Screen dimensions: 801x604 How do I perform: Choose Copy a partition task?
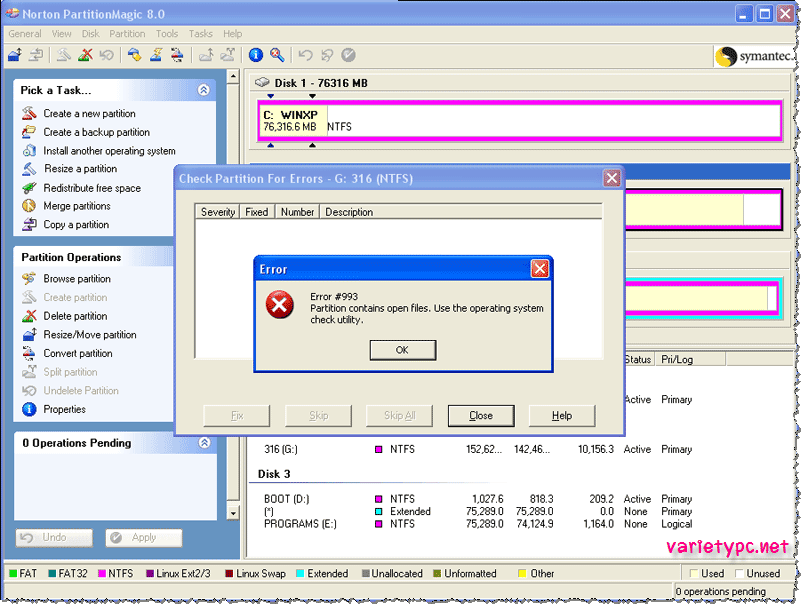point(76,224)
